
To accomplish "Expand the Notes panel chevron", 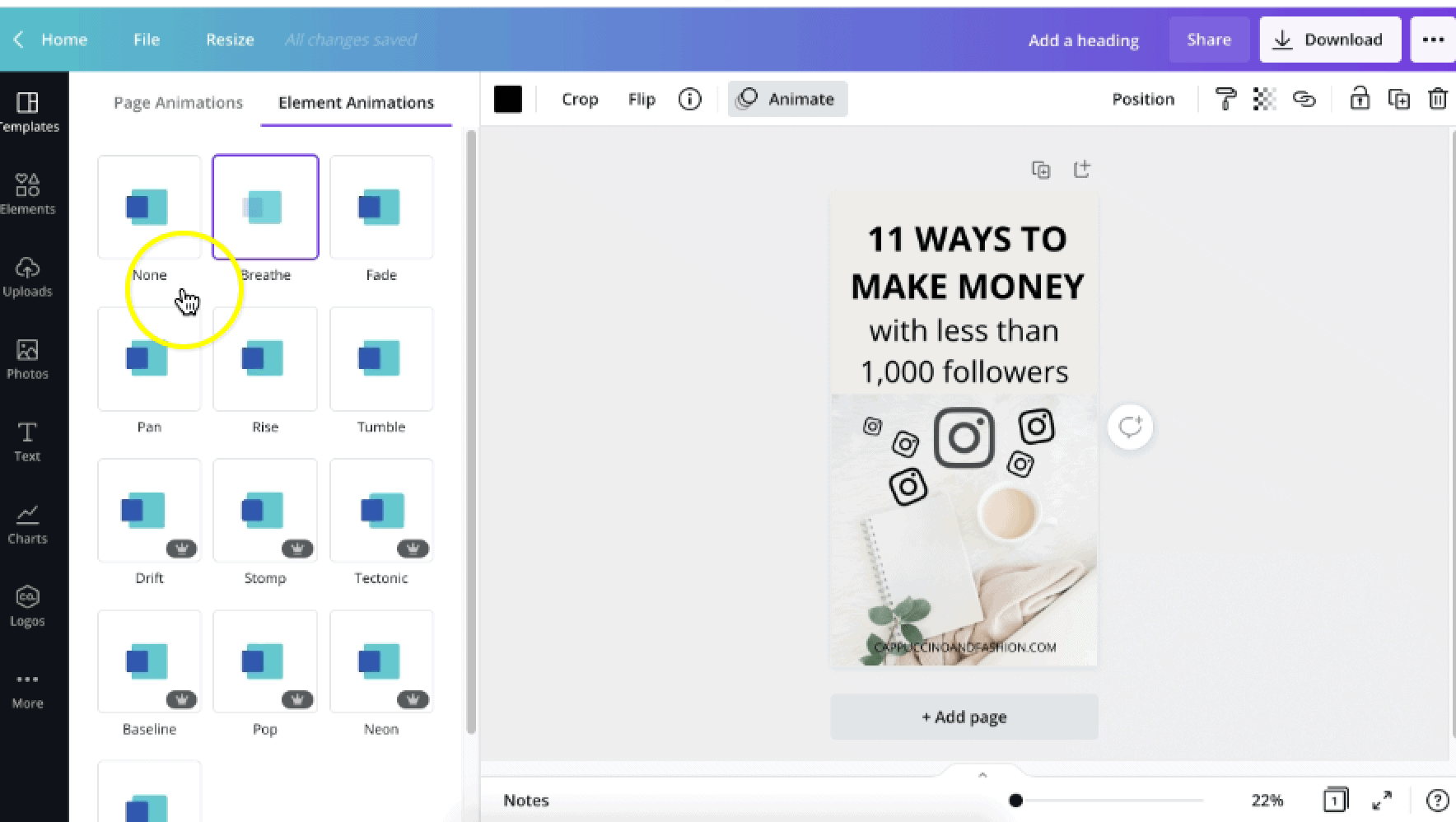I will click(x=982, y=775).
